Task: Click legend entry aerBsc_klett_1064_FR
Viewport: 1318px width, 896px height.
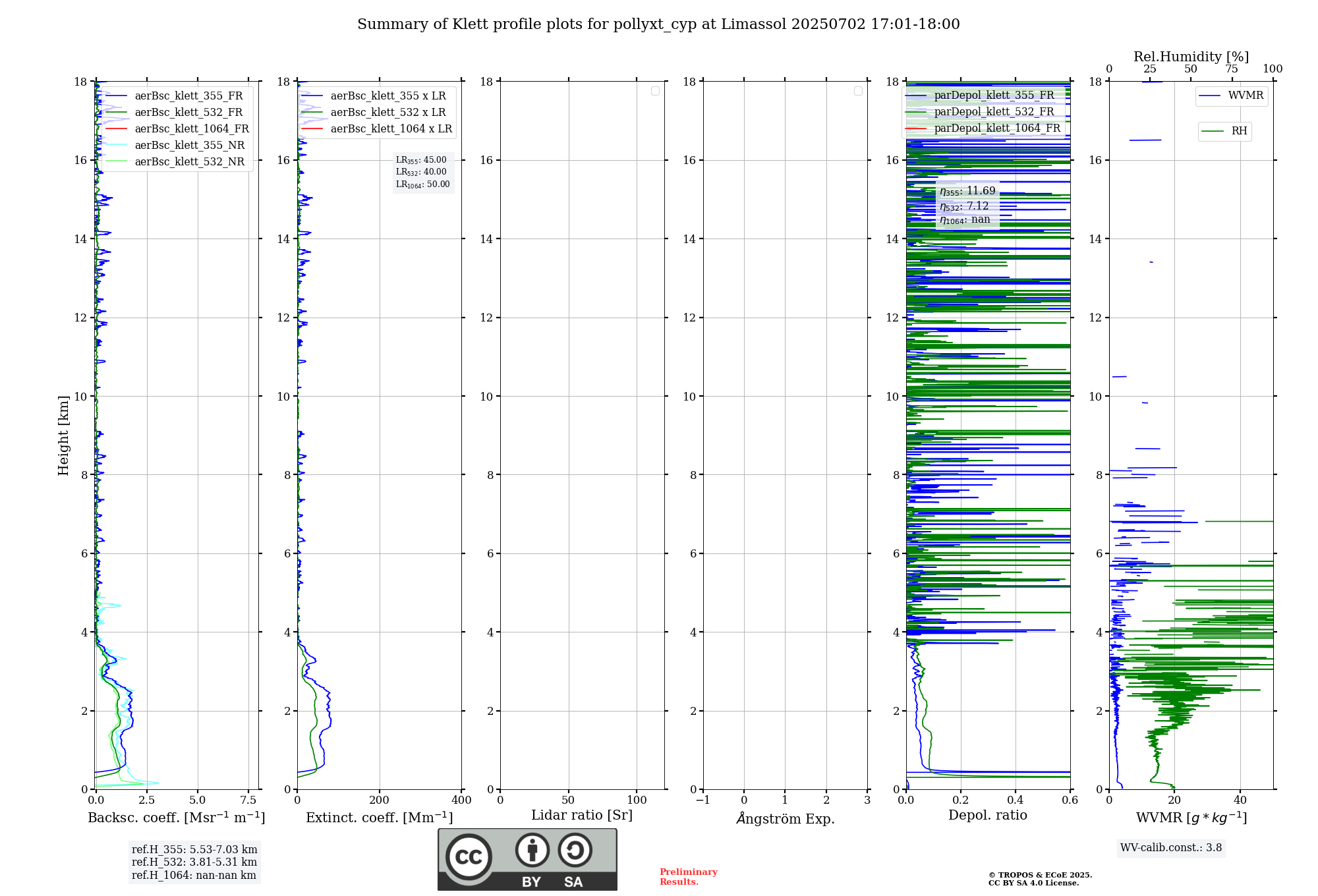Action: (178, 129)
